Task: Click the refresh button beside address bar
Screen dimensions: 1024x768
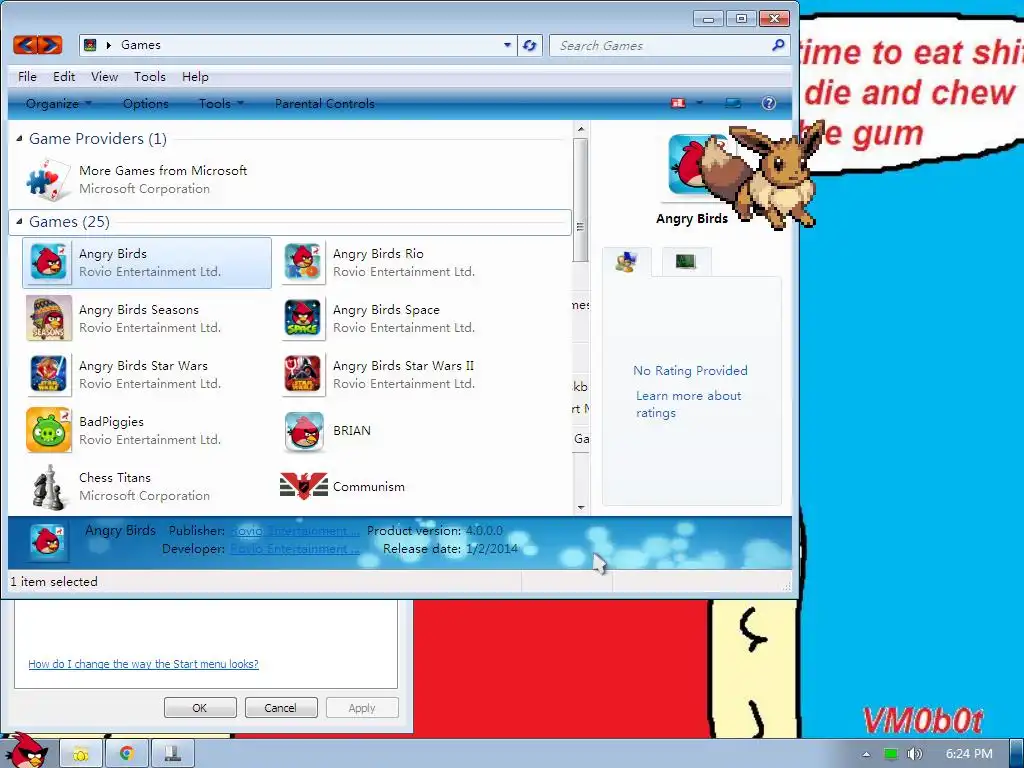Action: (x=530, y=45)
